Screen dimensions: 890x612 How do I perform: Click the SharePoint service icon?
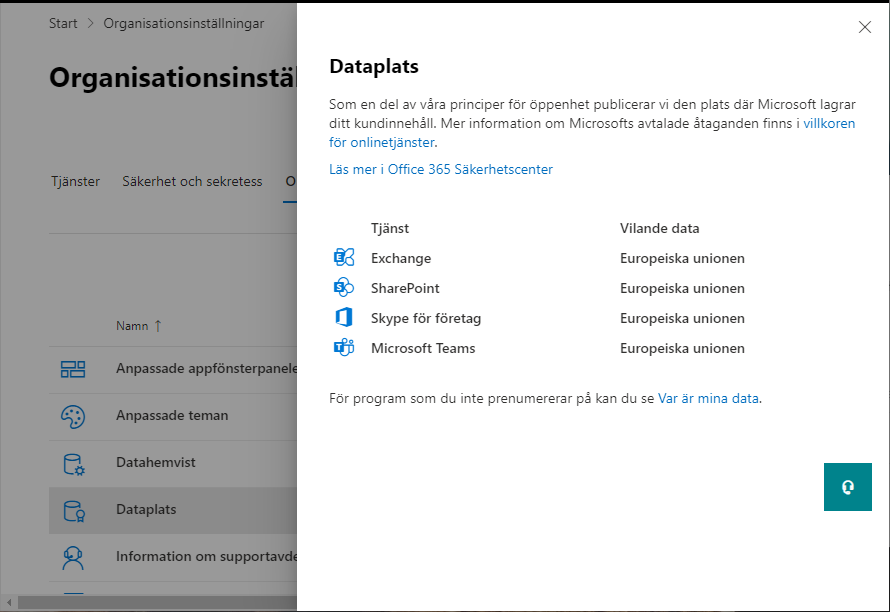(x=344, y=288)
